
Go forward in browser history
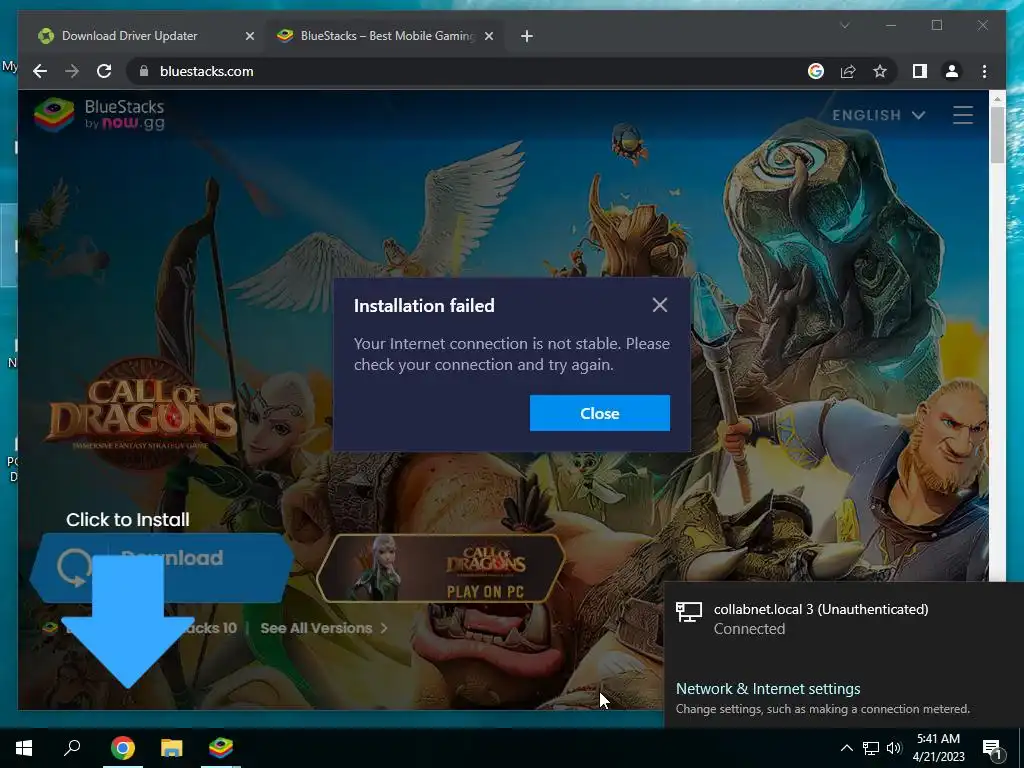click(72, 71)
